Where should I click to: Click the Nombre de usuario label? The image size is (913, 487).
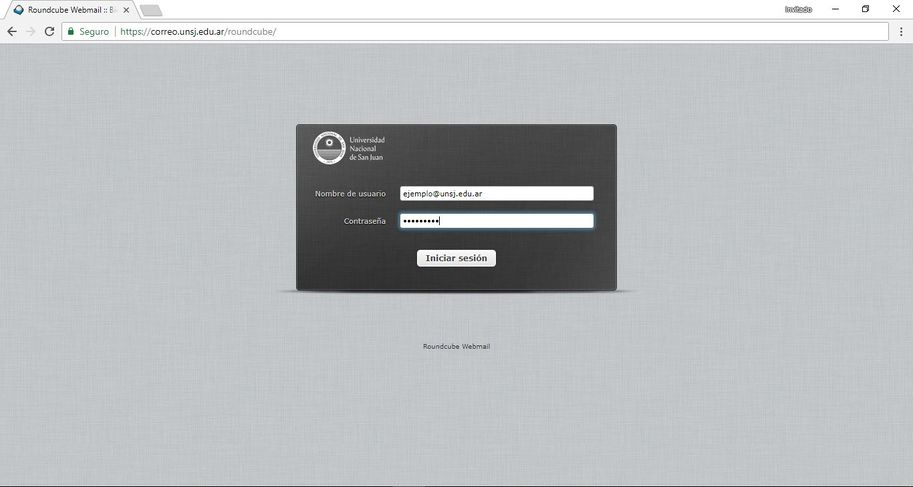(x=350, y=194)
